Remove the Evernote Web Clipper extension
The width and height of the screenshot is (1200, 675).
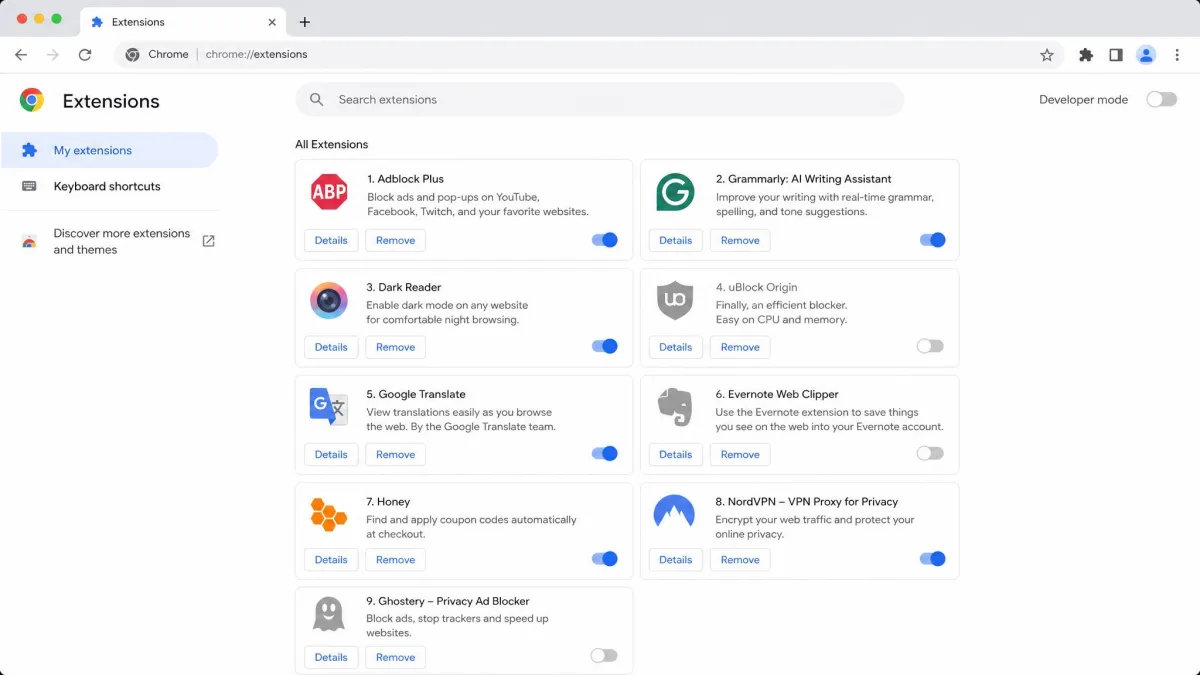point(740,454)
